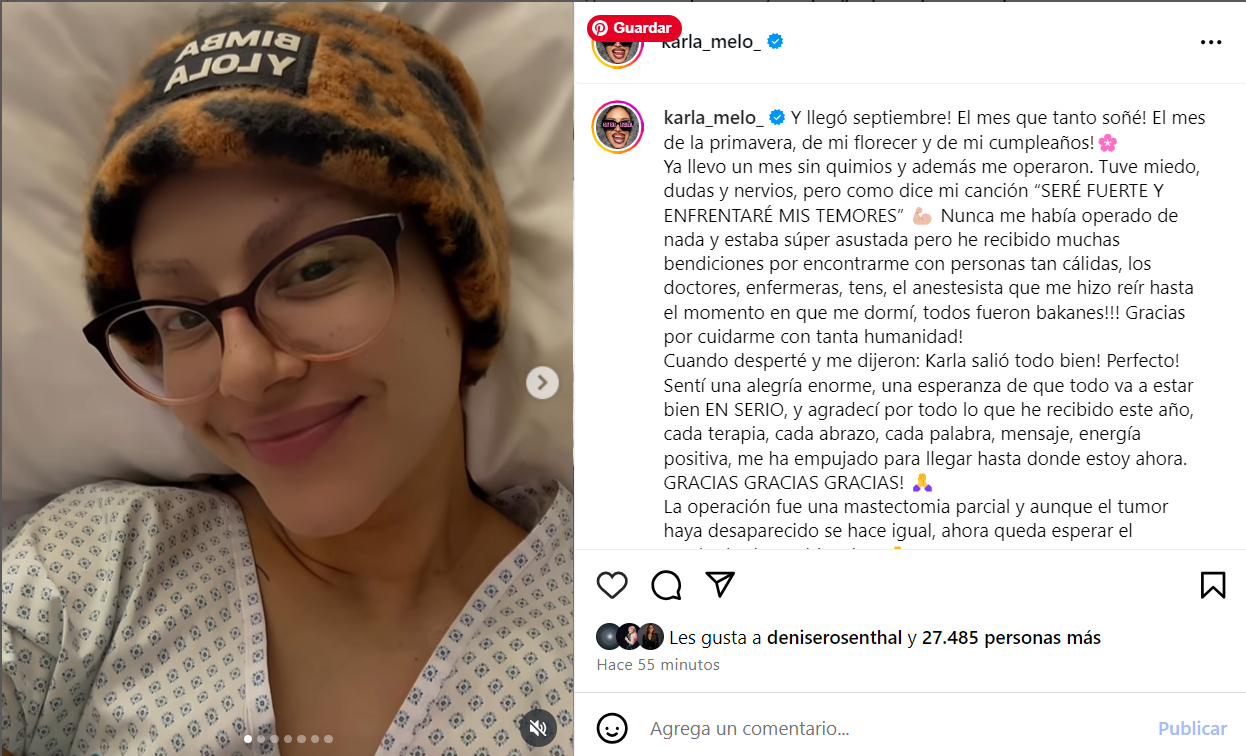Like the post with heart icon

(612, 585)
